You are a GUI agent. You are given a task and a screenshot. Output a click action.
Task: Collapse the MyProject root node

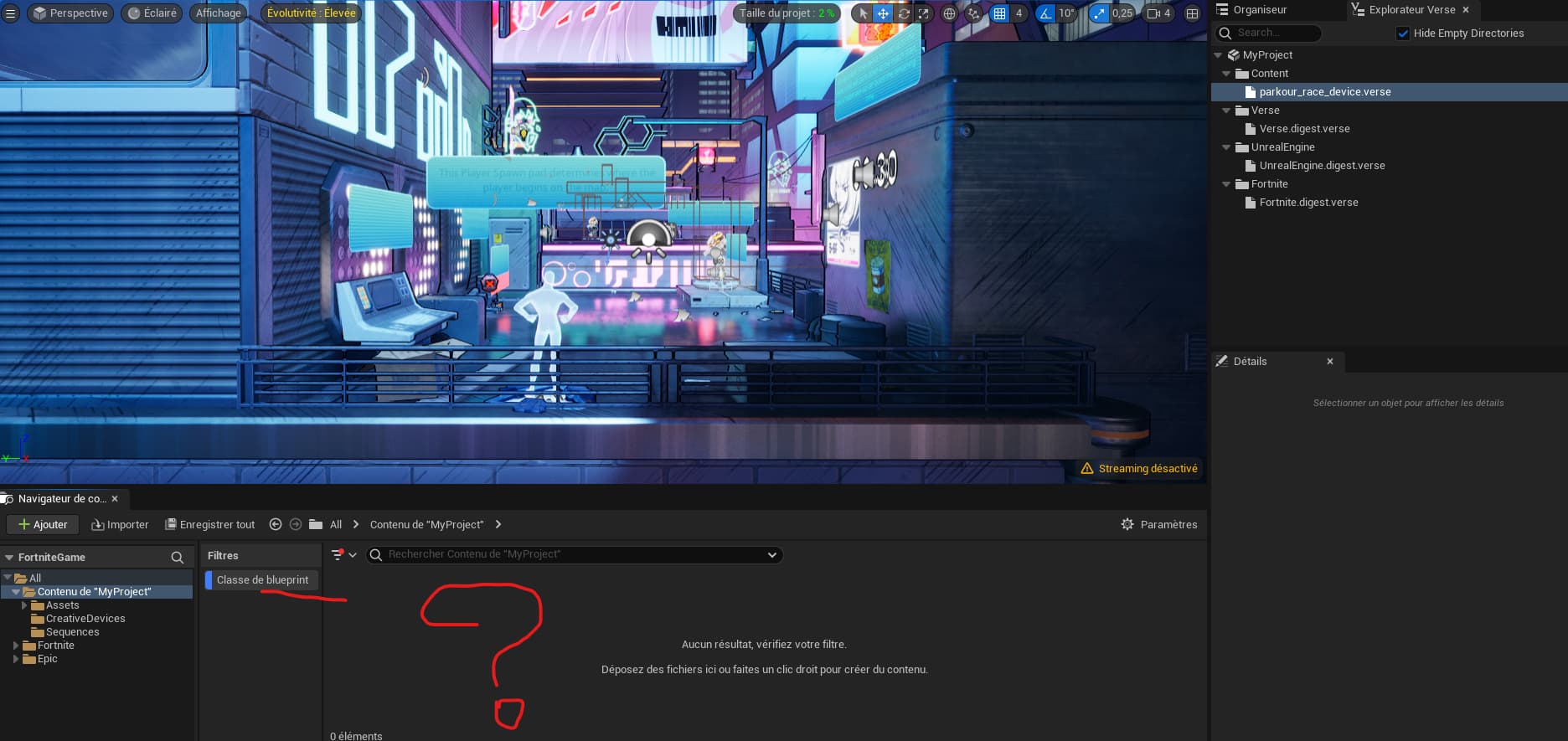click(1218, 55)
